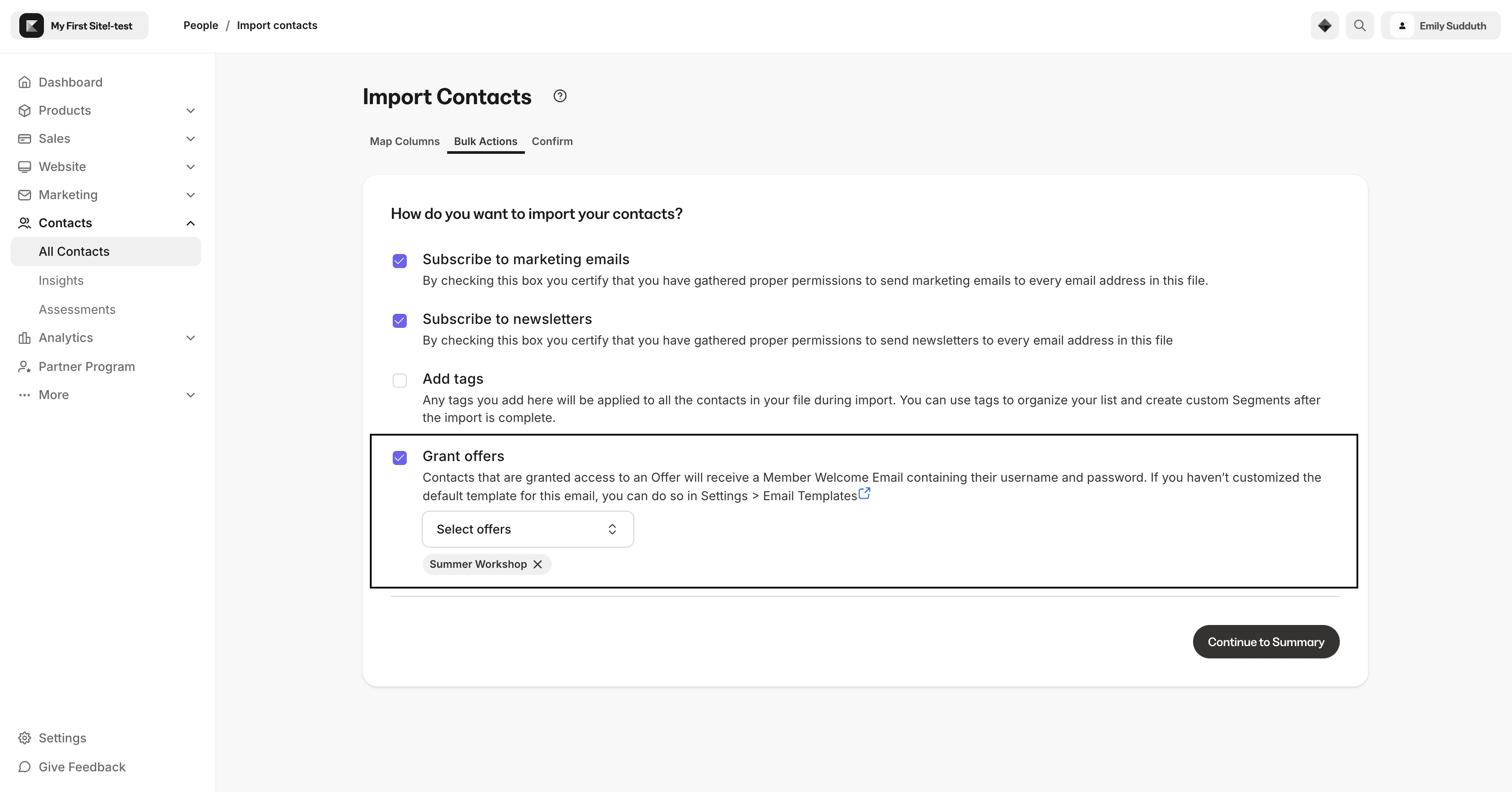The height and width of the screenshot is (792, 1512).
Task: Uncheck Subscribe to marketing emails
Action: click(x=400, y=261)
